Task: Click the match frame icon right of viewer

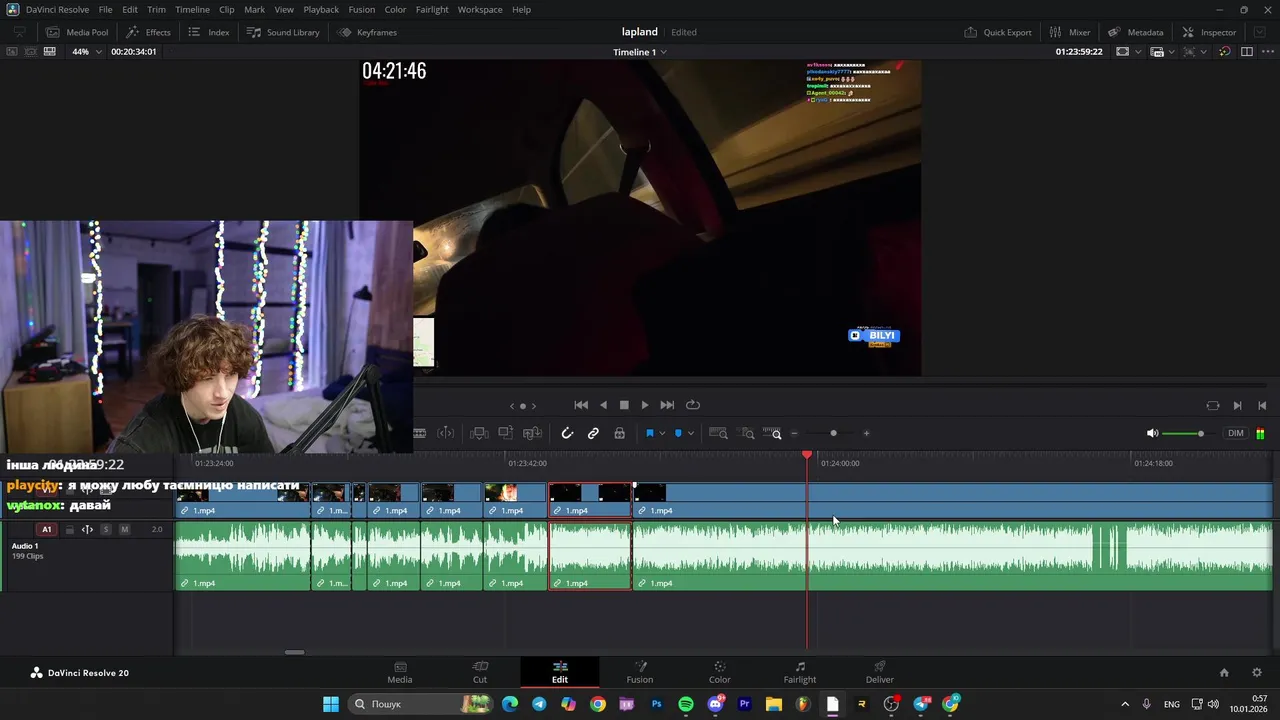Action: click(1213, 405)
